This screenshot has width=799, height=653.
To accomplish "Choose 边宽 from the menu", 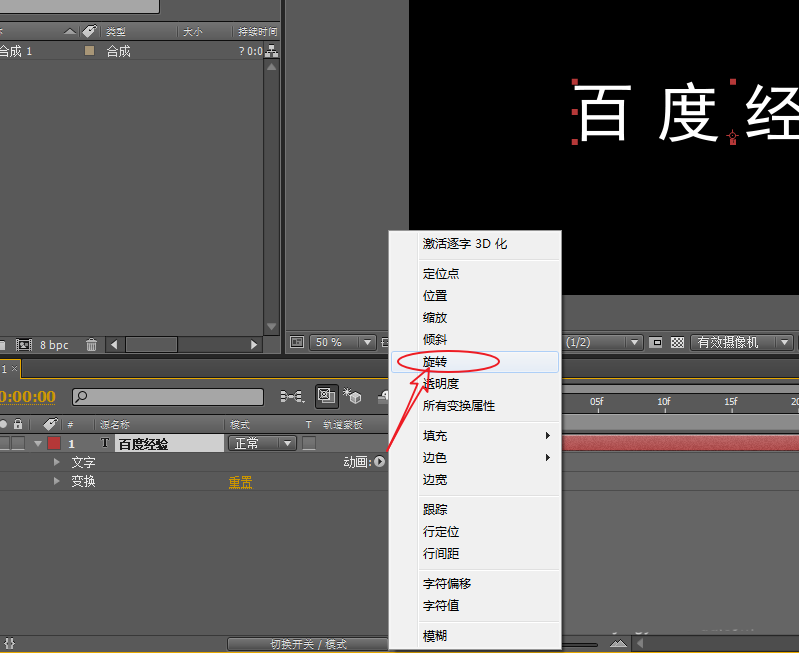I will (475, 480).
